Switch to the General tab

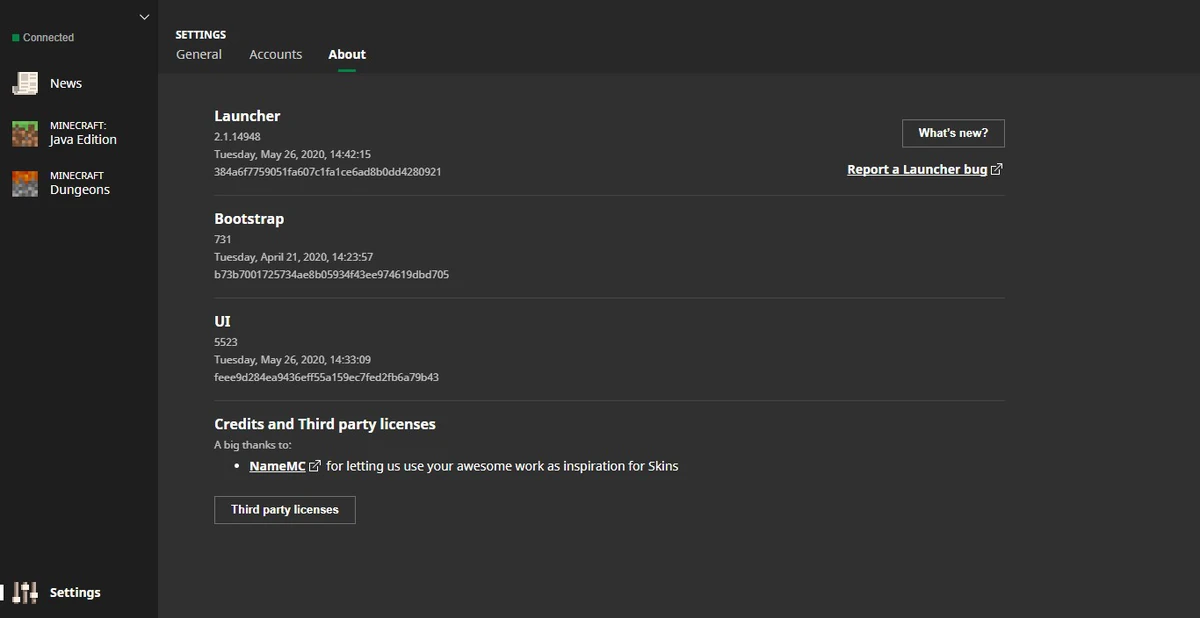[x=198, y=54]
